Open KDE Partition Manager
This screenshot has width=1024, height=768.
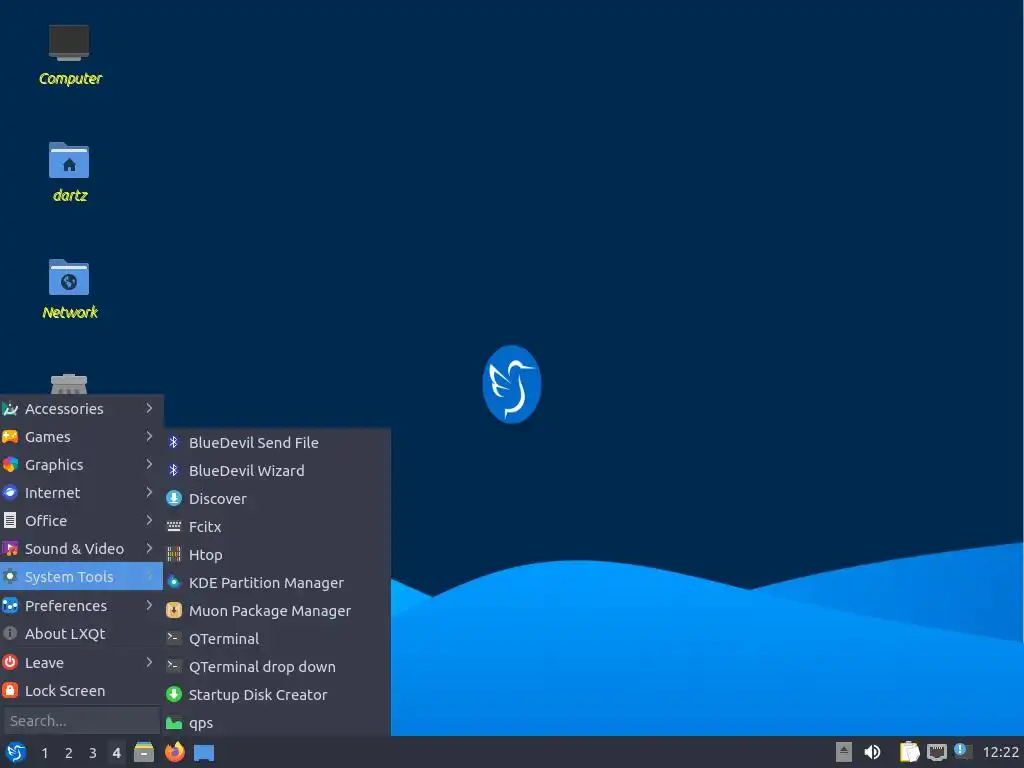tap(278, 583)
